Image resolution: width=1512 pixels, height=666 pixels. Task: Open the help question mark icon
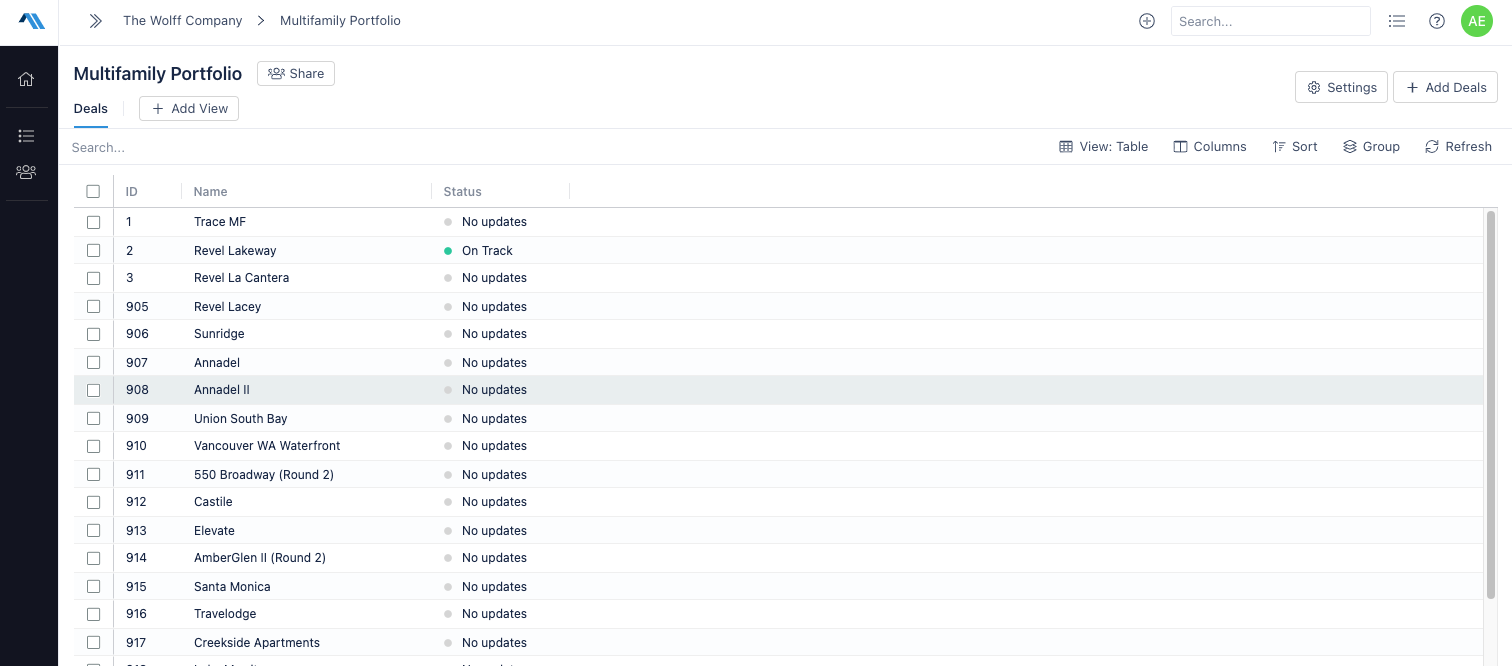(x=1437, y=21)
